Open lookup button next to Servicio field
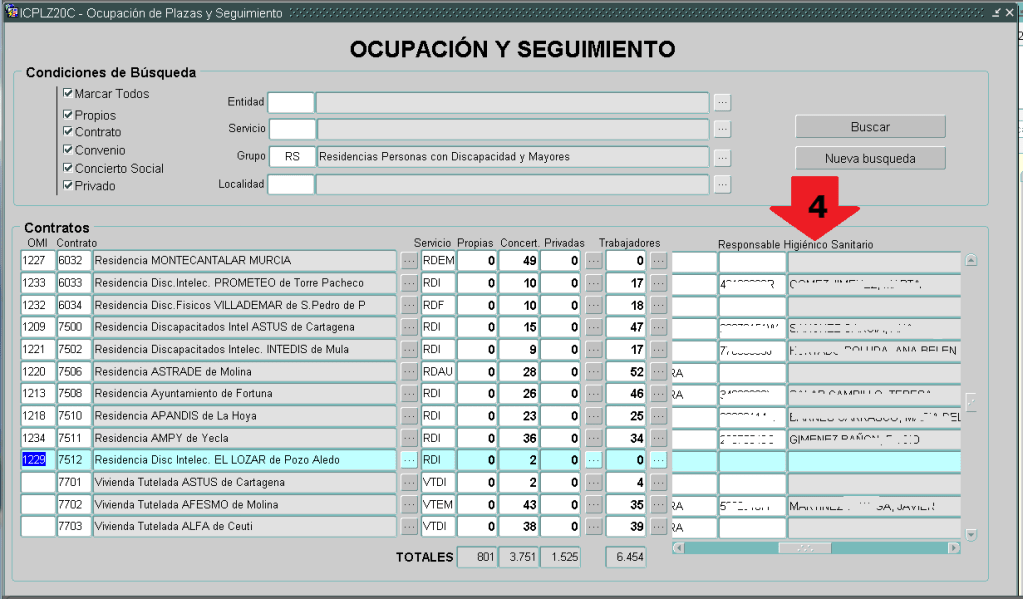1023x599 pixels. coord(722,129)
